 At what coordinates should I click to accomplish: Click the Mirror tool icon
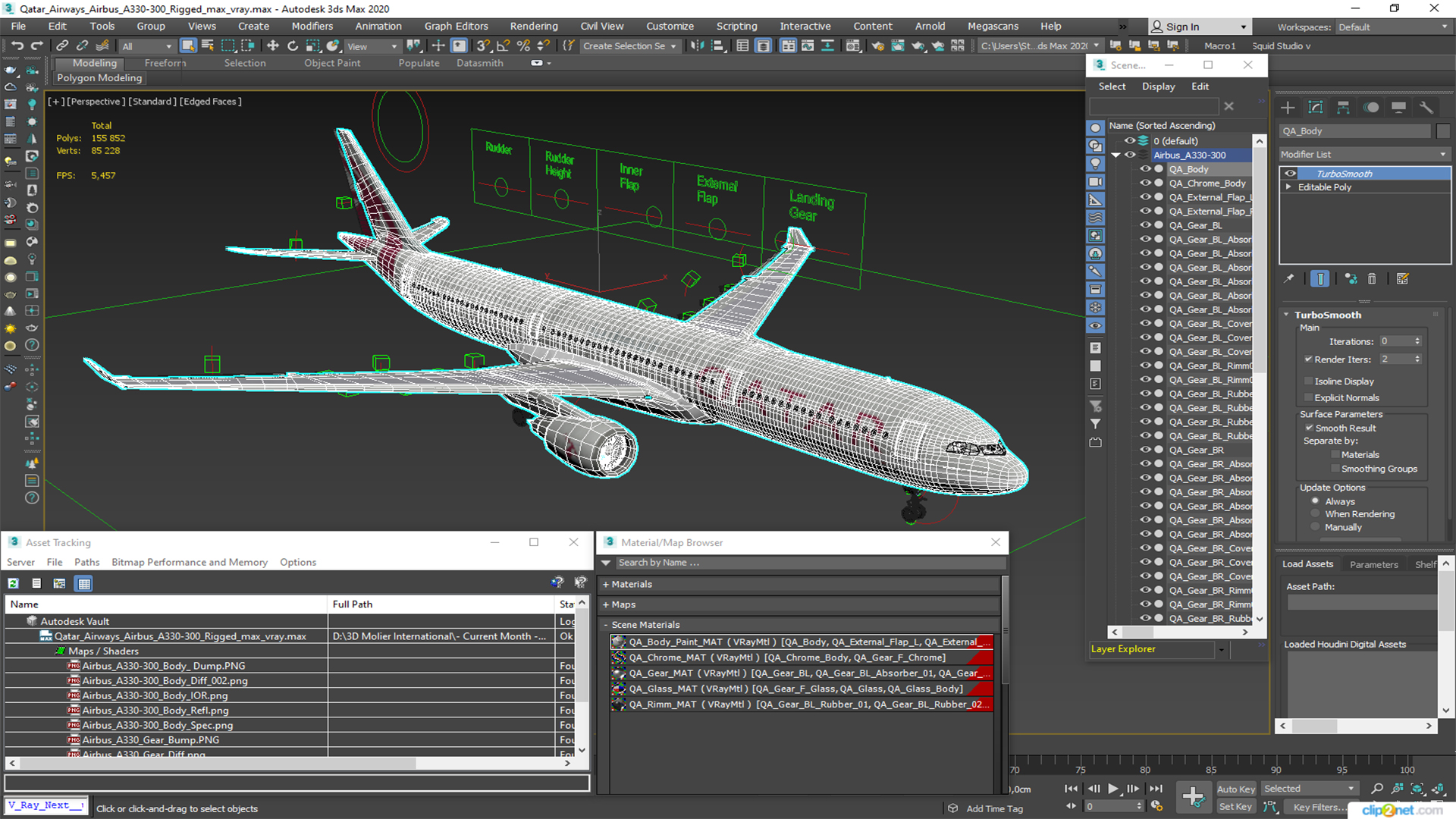click(697, 46)
